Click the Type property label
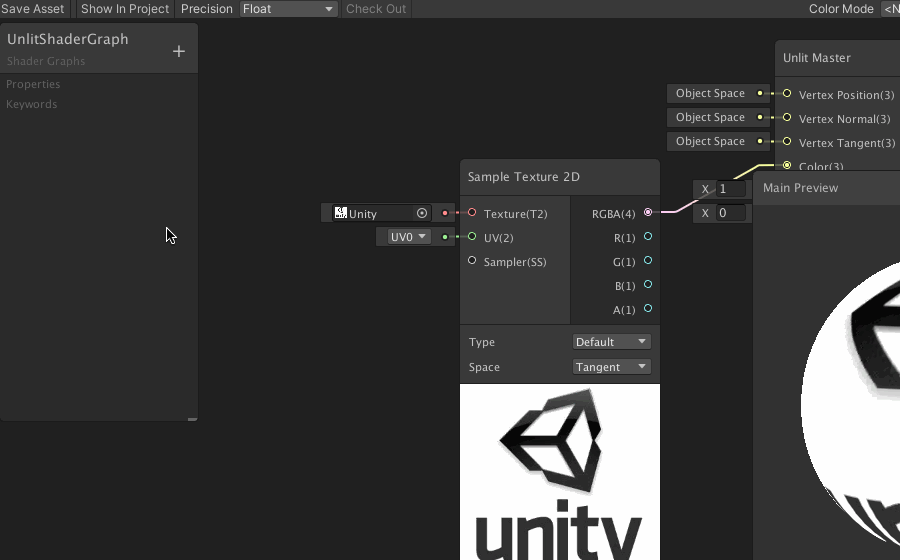 click(x=482, y=342)
